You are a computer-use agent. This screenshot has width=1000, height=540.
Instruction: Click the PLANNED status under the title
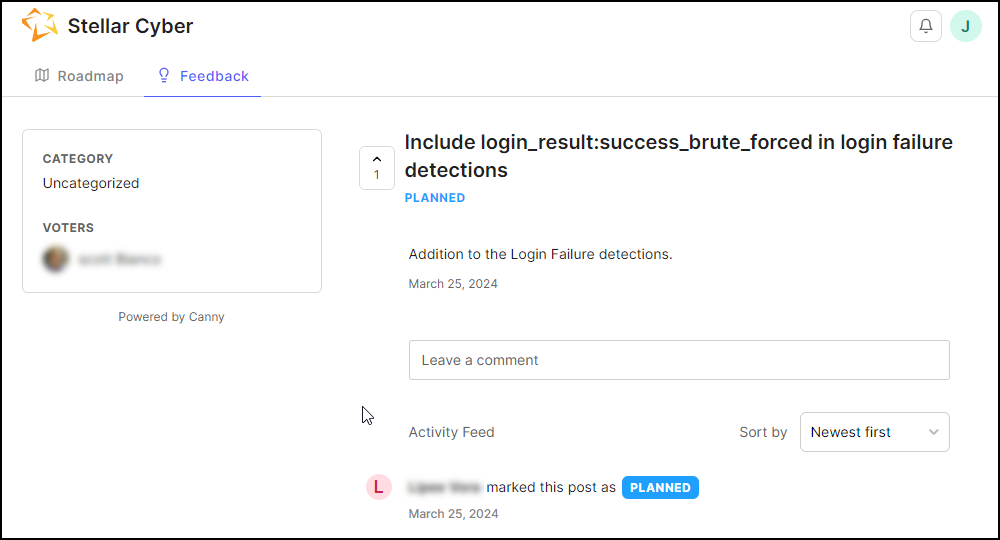pyautogui.click(x=435, y=198)
